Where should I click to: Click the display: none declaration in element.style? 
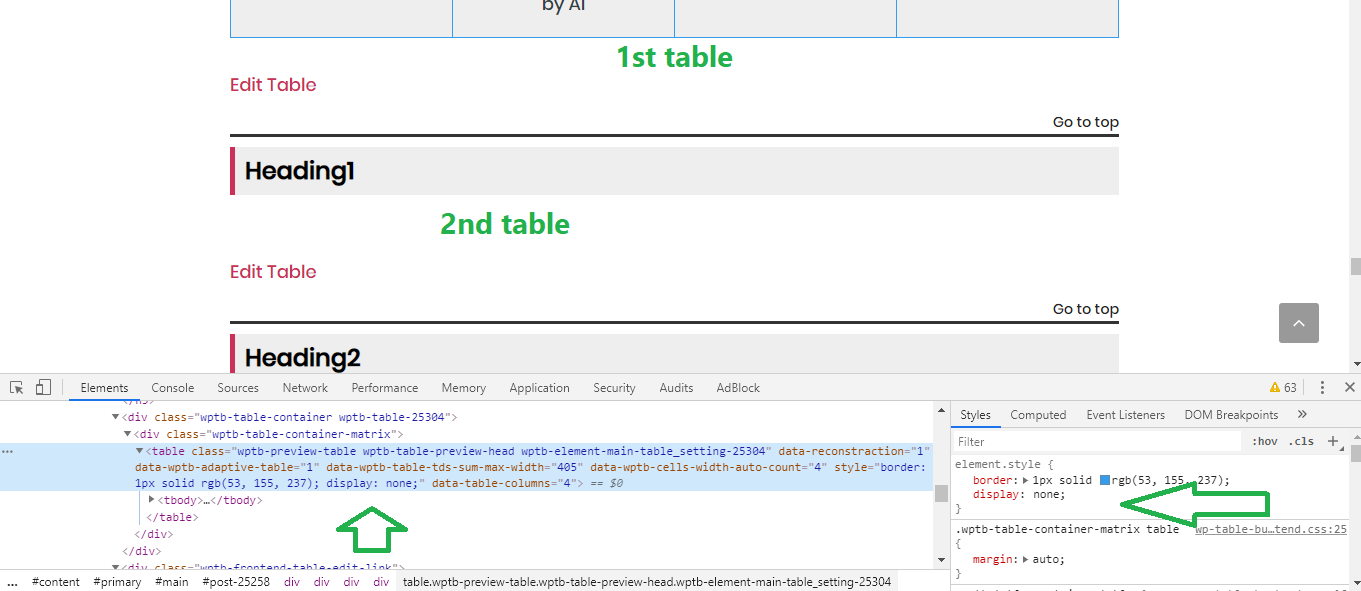1019,494
